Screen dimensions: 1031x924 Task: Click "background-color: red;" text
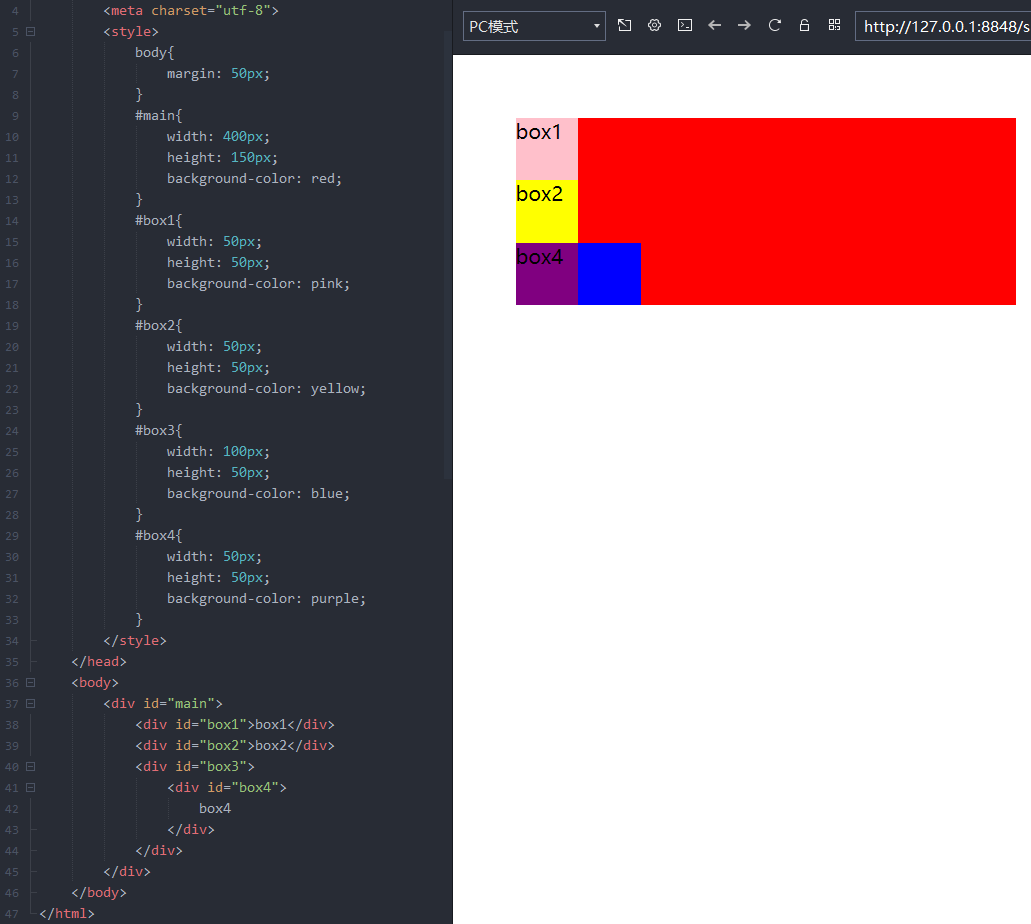click(254, 179)
